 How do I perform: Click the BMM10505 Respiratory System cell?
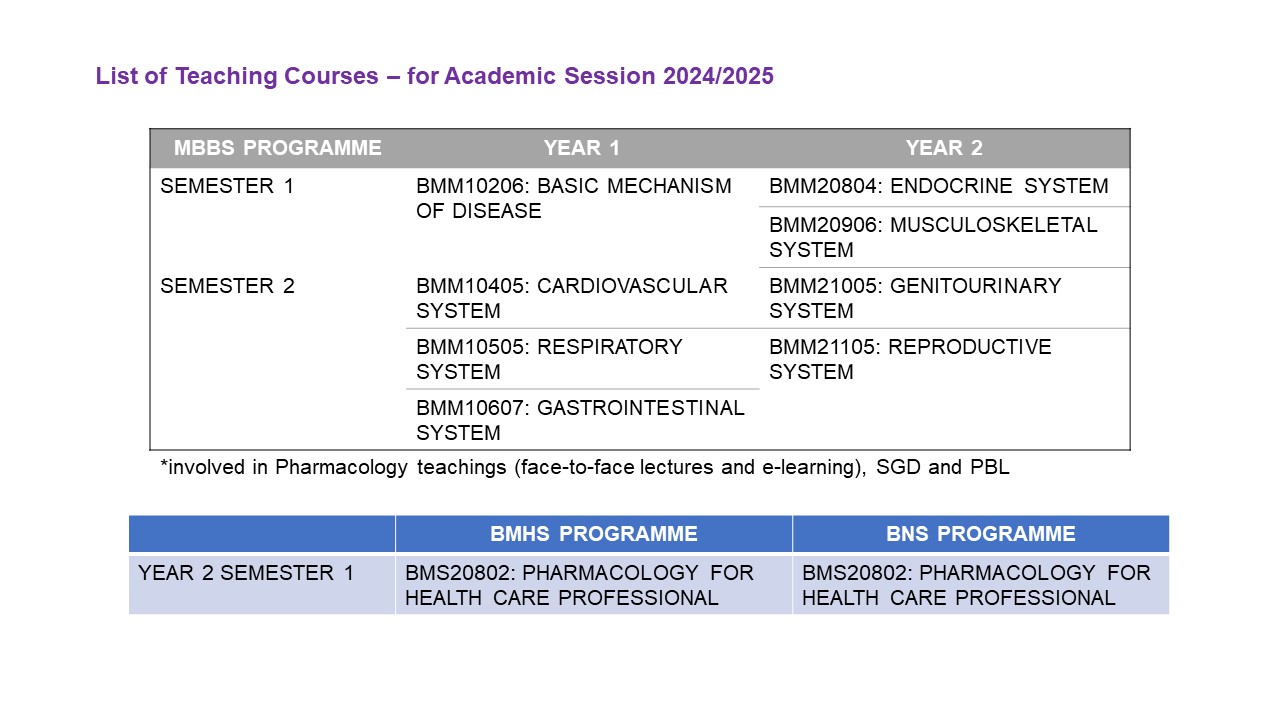click(x=582, y=359)
